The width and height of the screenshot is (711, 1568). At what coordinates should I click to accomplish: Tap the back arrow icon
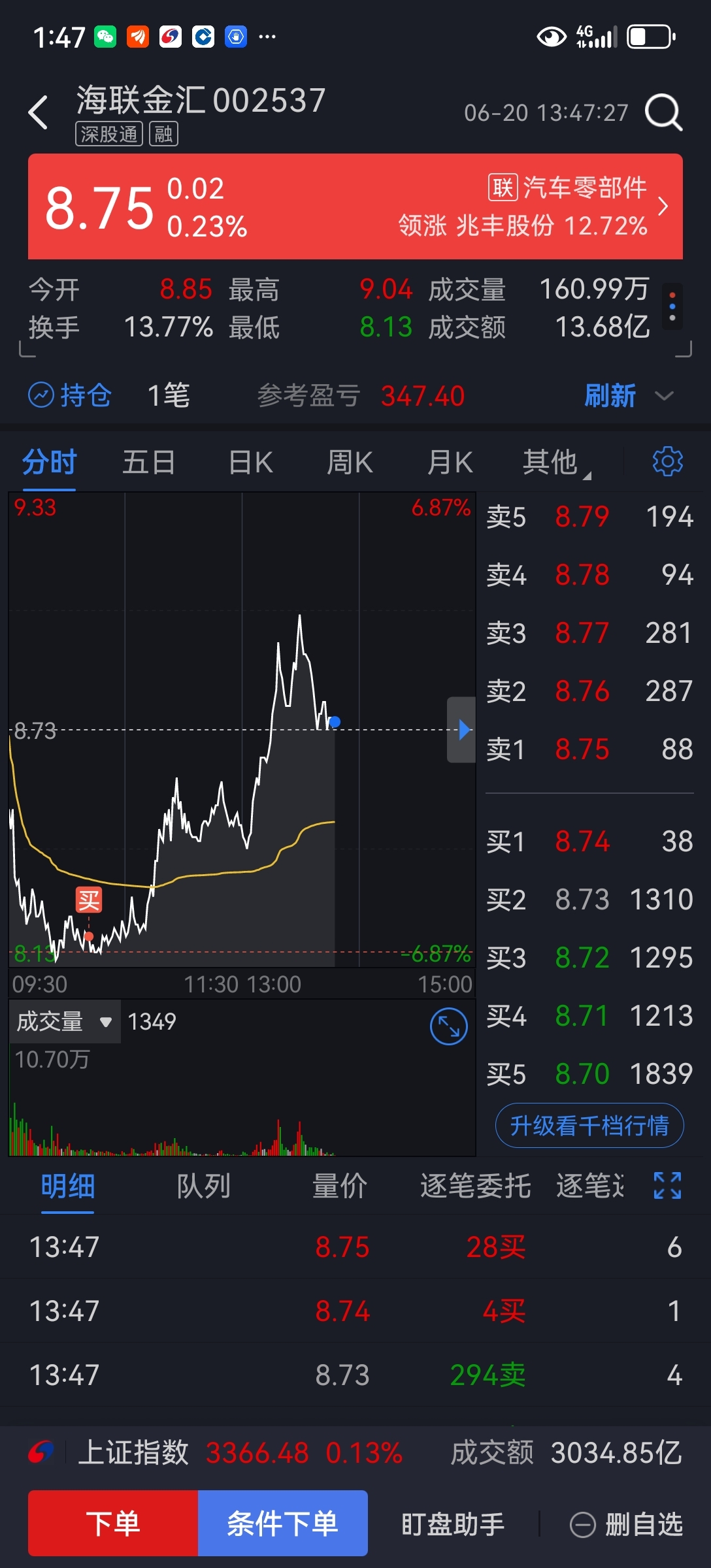pyautogui.click(x=38, y=112)
